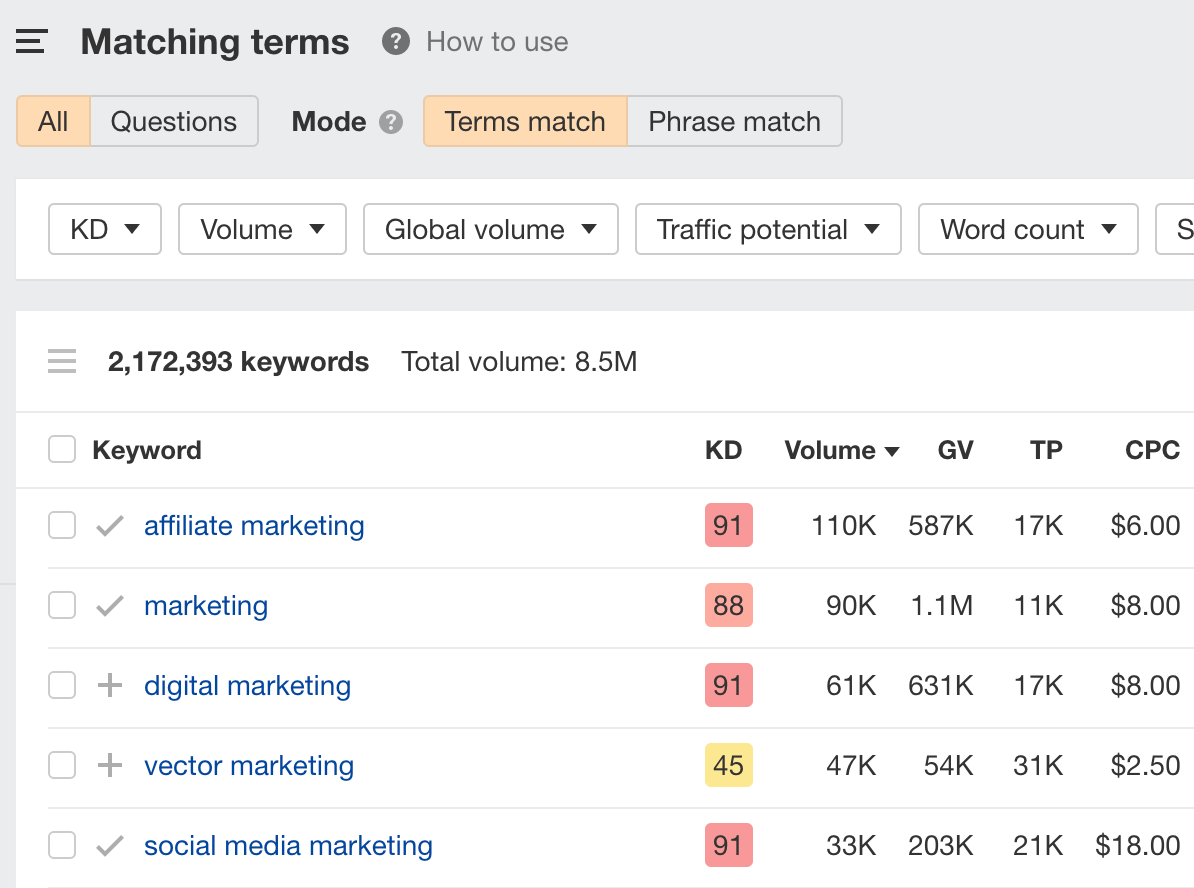Click the rows icon beside the keyword count

[x=62, y=361]
